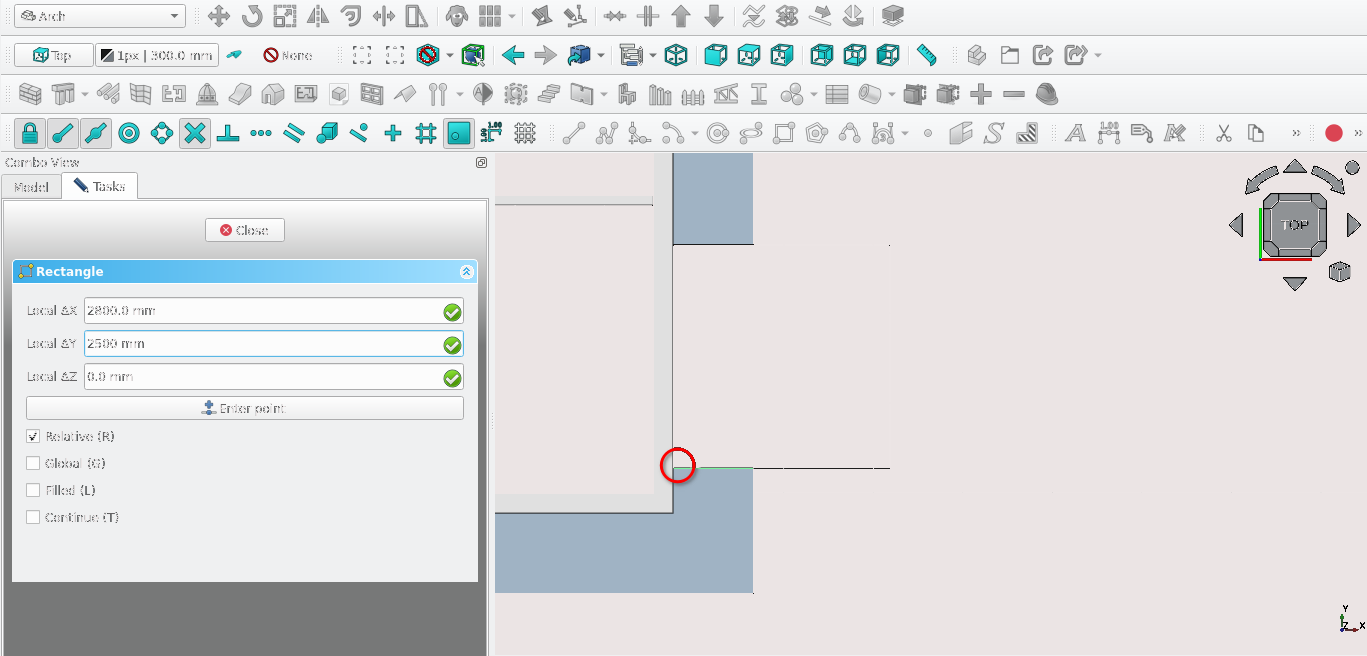The image size is (1367, 656).
Task: Enable the Global (G) checkbox
Action: click(33, 464)
